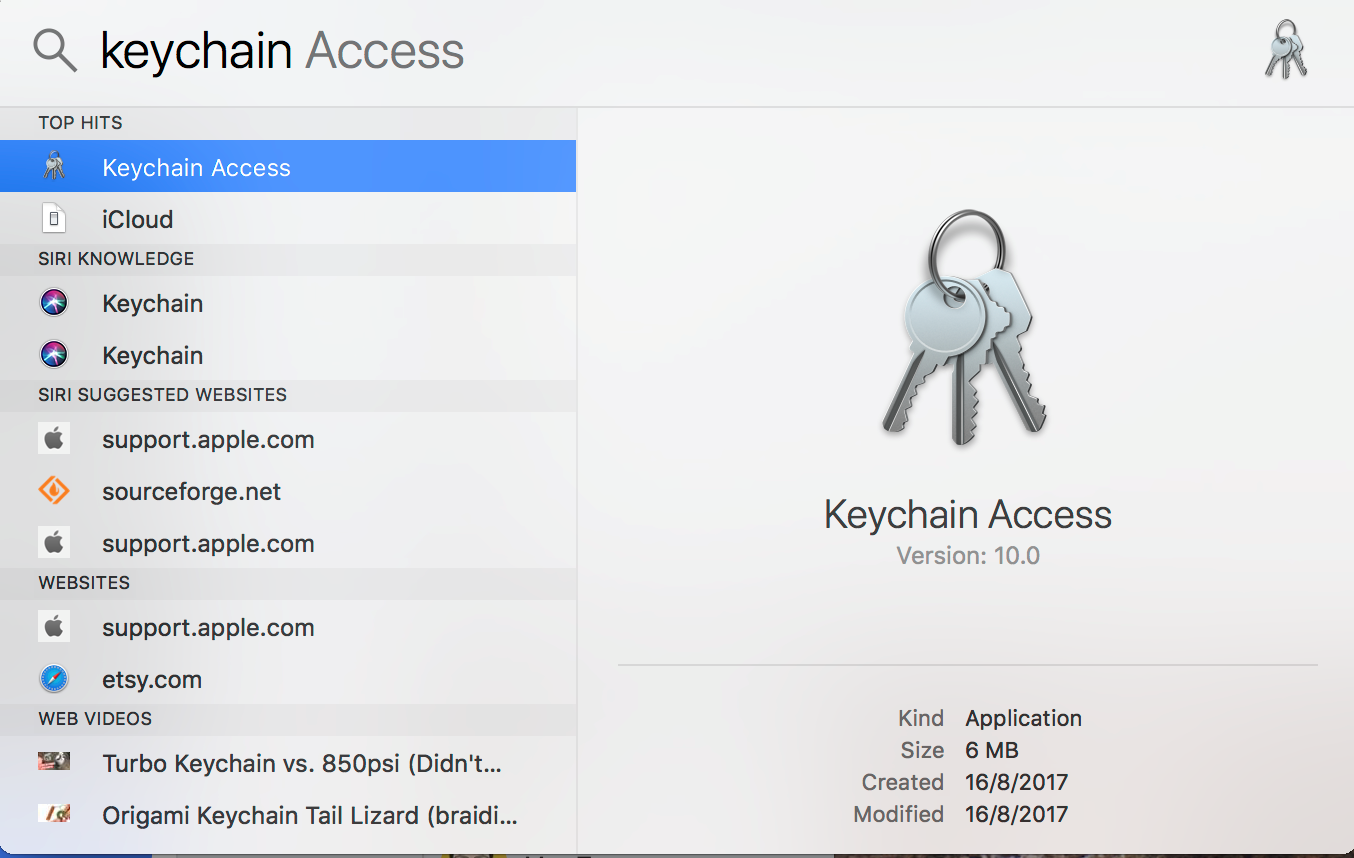This screenshot has height=858, width=1354.
Task: Click the keys icon beside the search field
Action: pyautogui.click(x=1286, y=50)
